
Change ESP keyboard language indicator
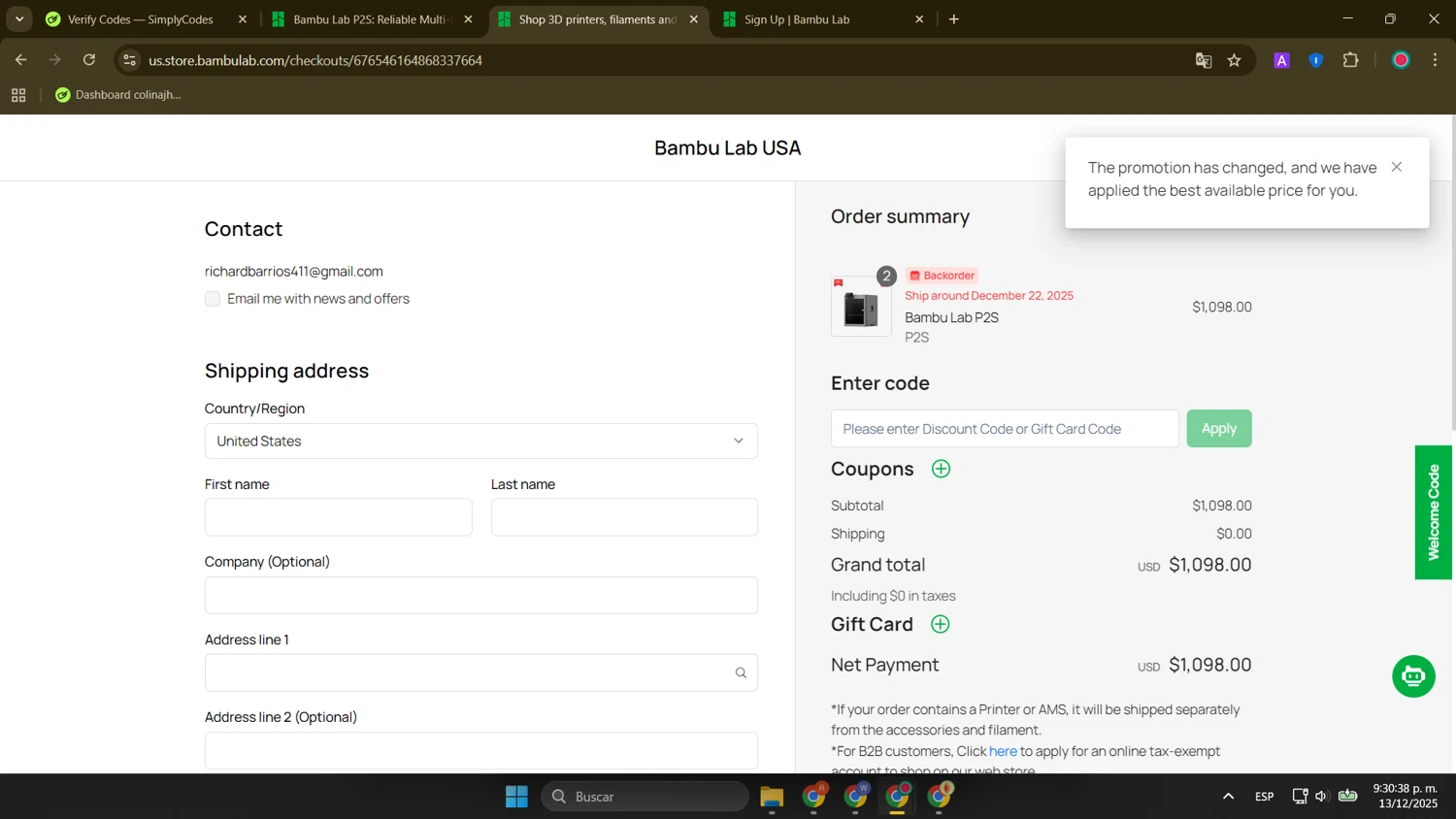click(x=1264, y=797)
